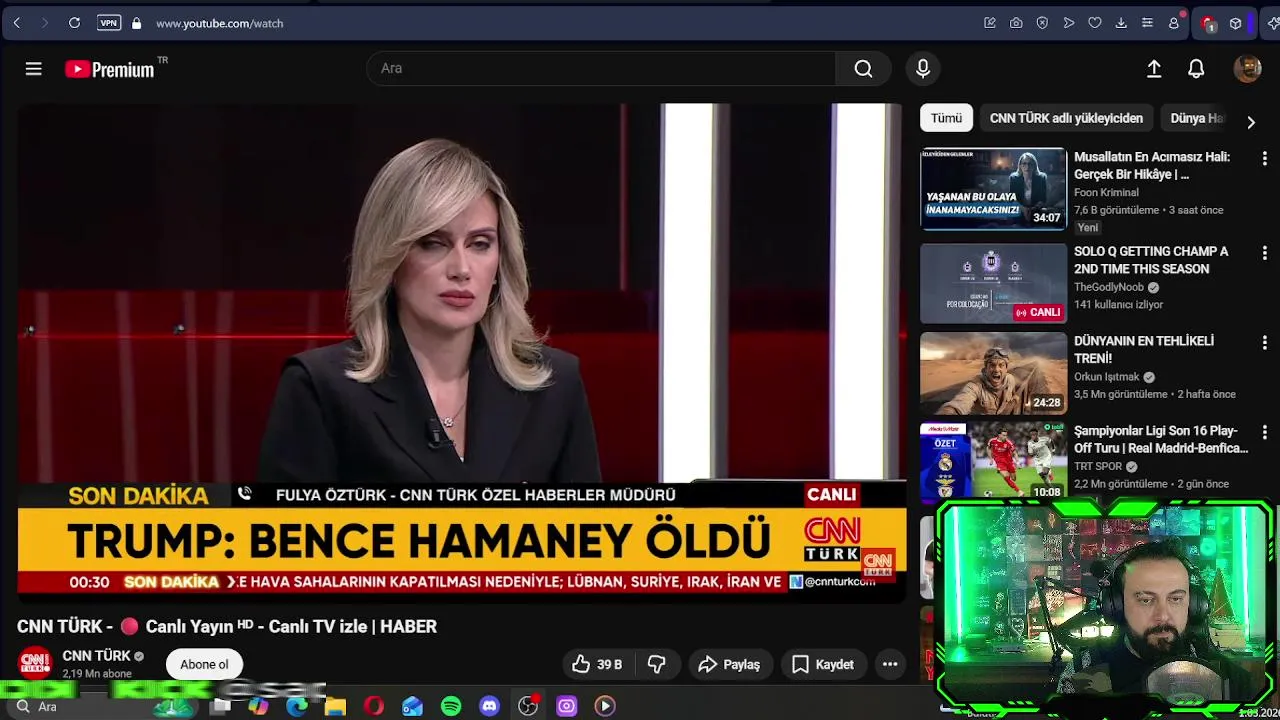
Task: Open the YouTube guide hamburger menu
Action: [x=33, y=68]
